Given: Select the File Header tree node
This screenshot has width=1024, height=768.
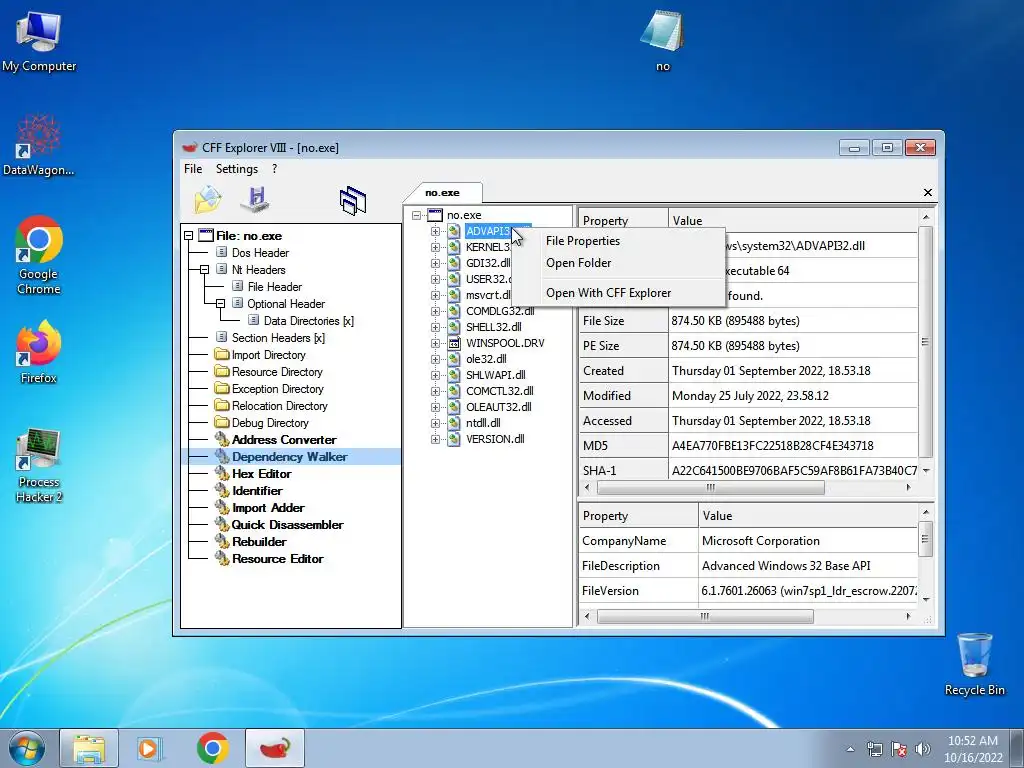Looking at the screenshot, I should coord(274,287).
